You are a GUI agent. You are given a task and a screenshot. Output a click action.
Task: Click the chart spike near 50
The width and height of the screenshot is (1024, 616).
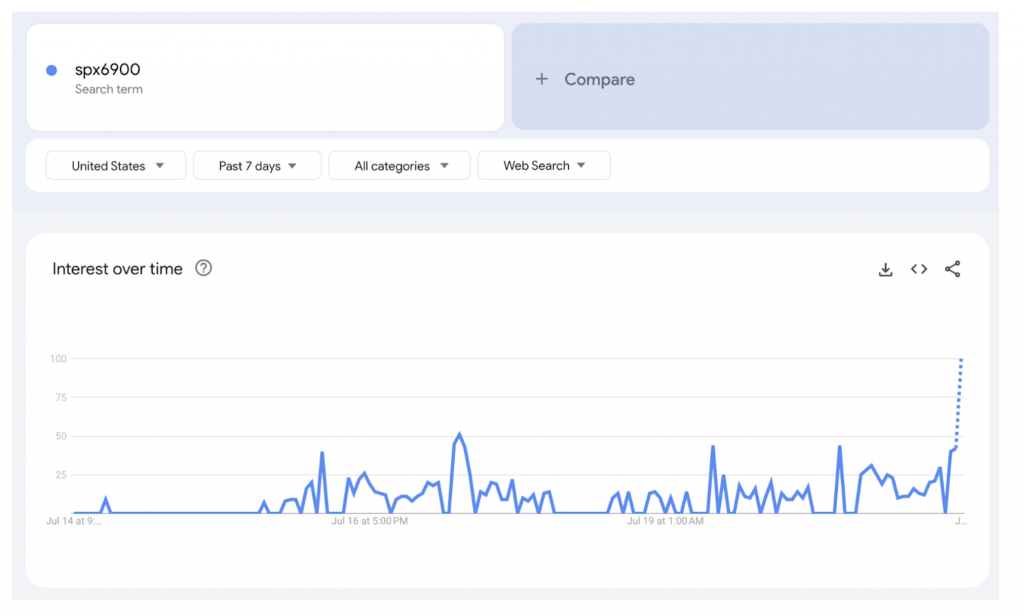click(x=459, y=435)
